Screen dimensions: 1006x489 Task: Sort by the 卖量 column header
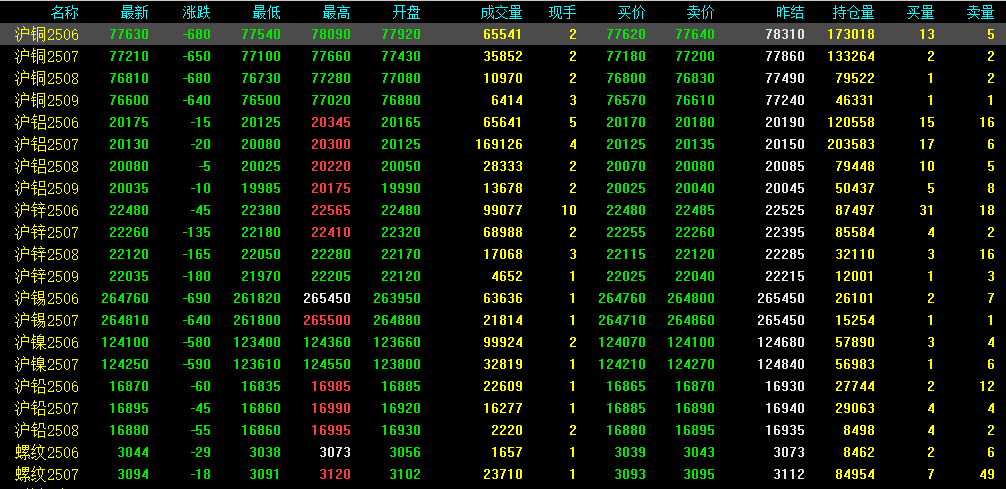point(981,12)
